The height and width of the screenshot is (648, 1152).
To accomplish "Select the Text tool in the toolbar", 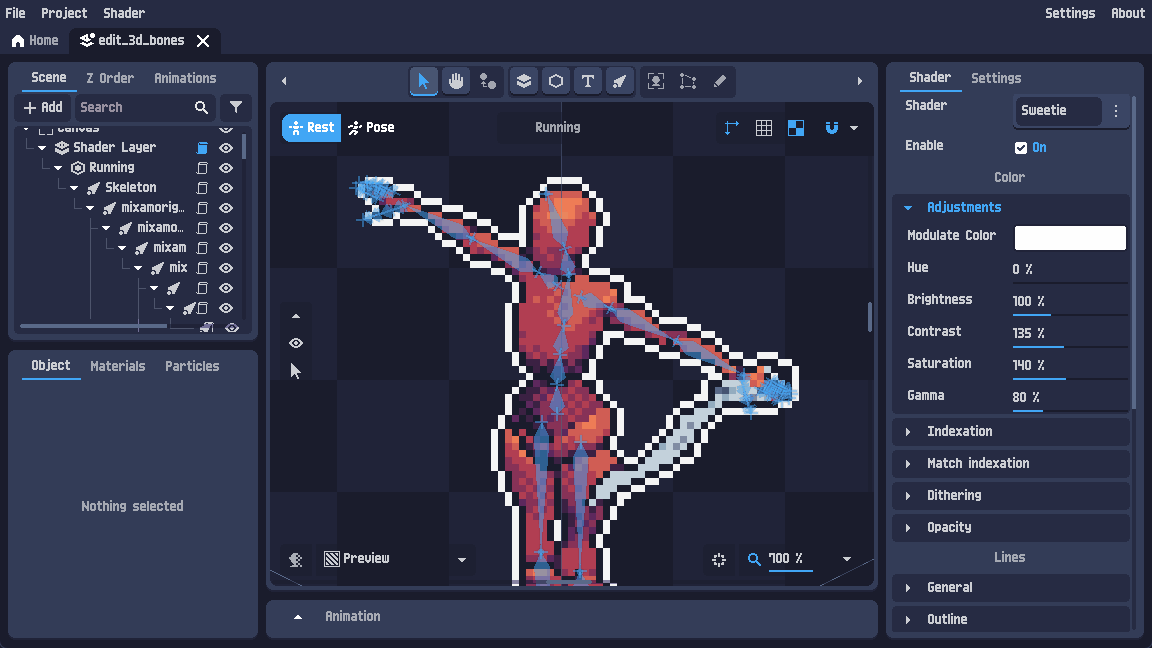I will pyautogui.click(x=588, y=81).
